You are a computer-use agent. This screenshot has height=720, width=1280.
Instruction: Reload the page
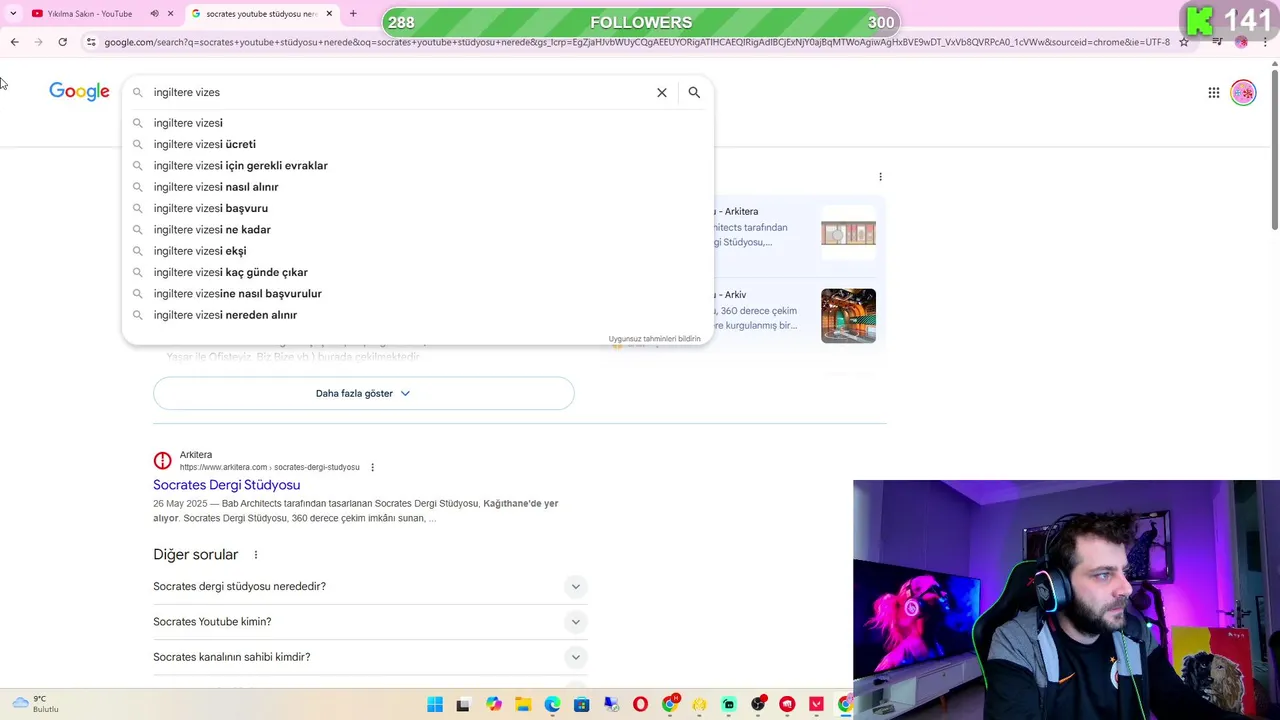click(62, 42)
